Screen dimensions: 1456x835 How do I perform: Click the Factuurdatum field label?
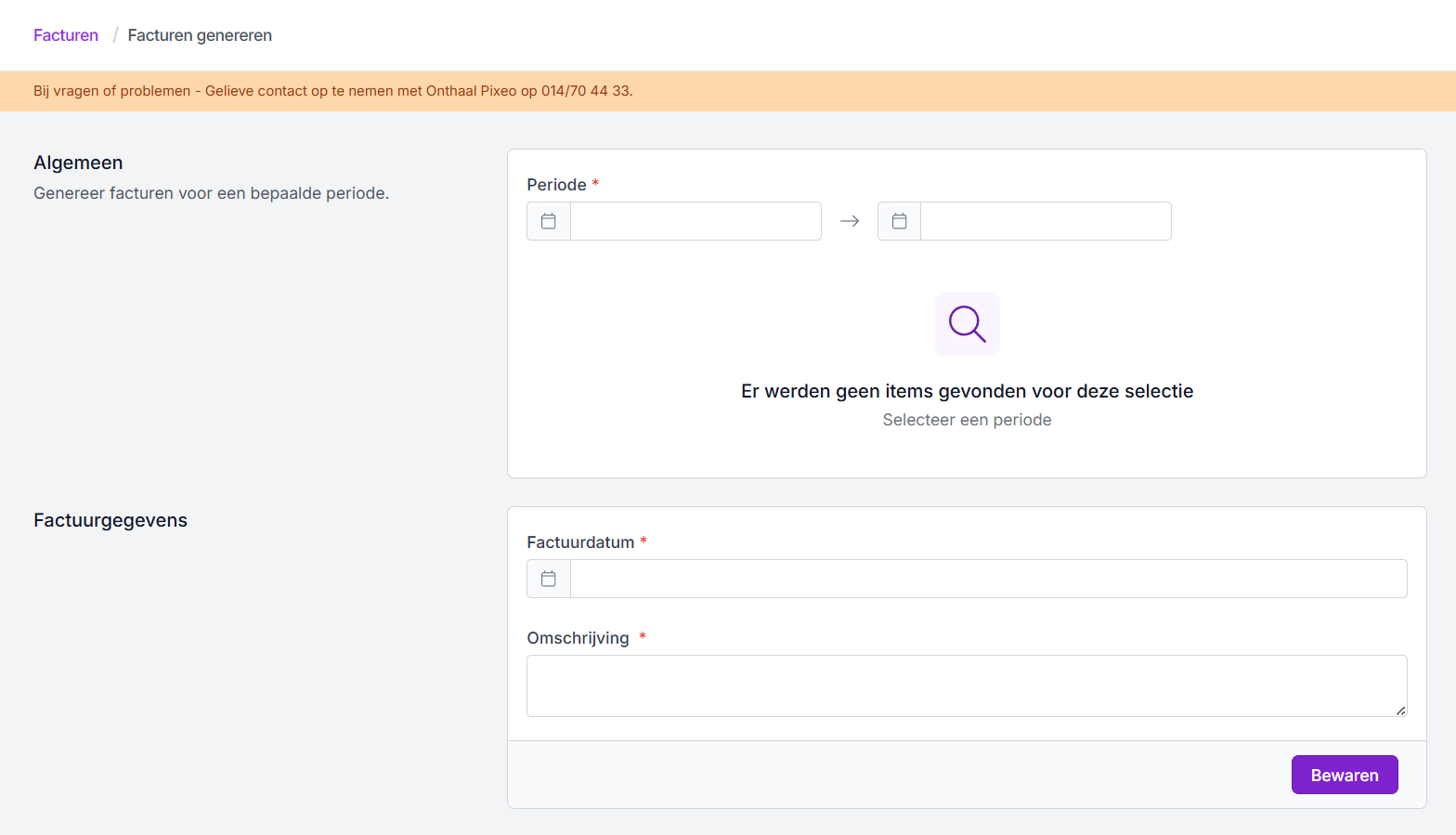pos(580,542)
